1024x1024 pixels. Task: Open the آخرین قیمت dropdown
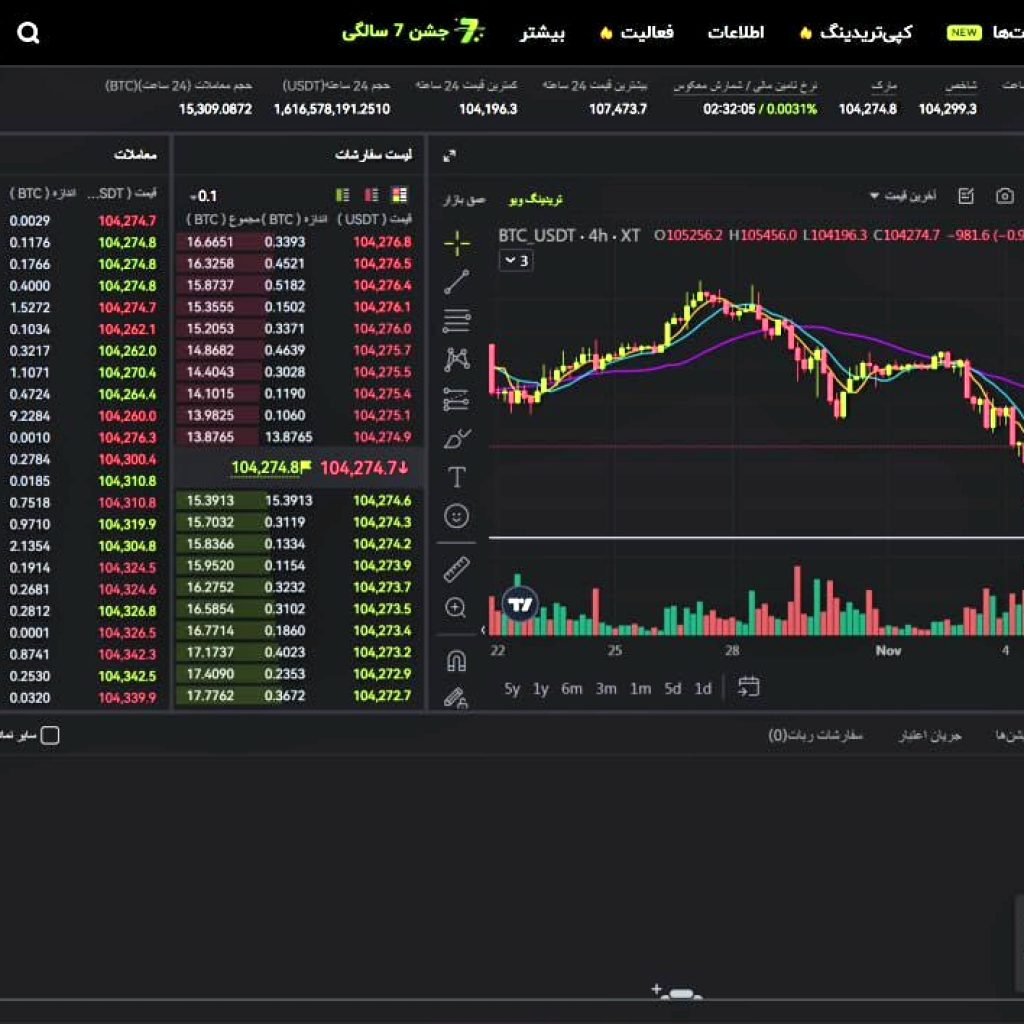click(903, 196)
